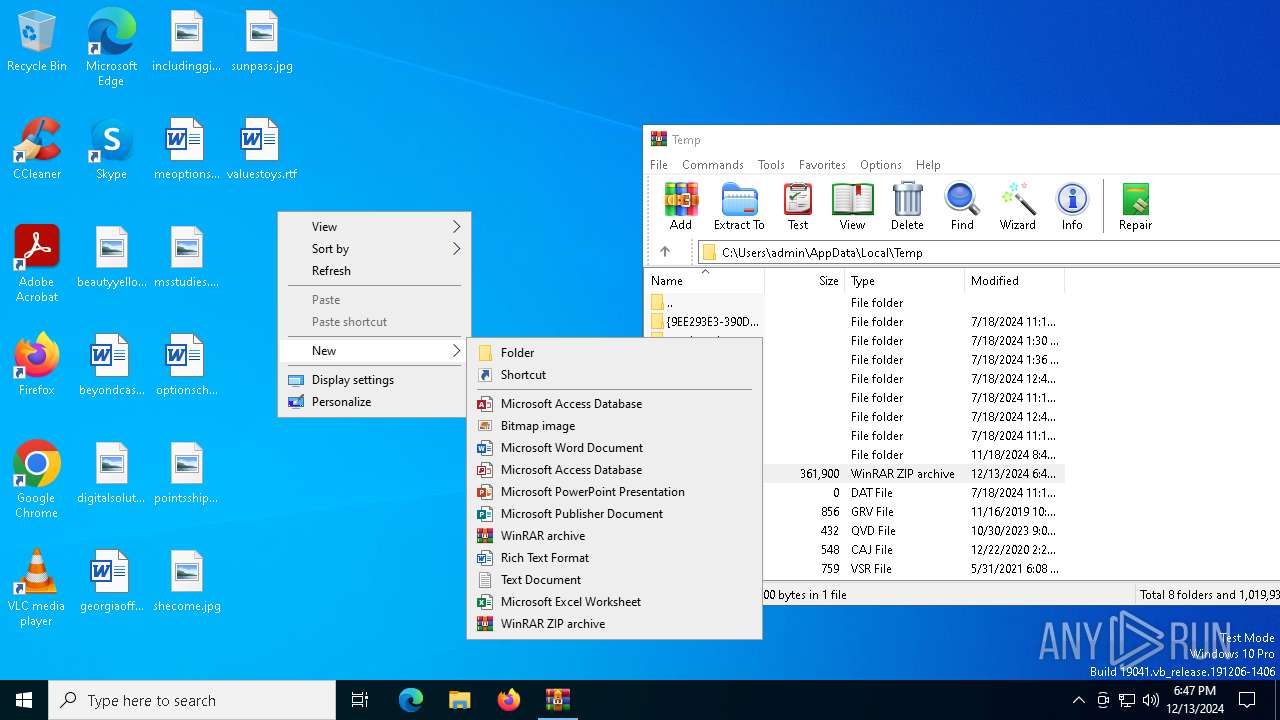Select the VLC media player desktop icon

point(37,588)
